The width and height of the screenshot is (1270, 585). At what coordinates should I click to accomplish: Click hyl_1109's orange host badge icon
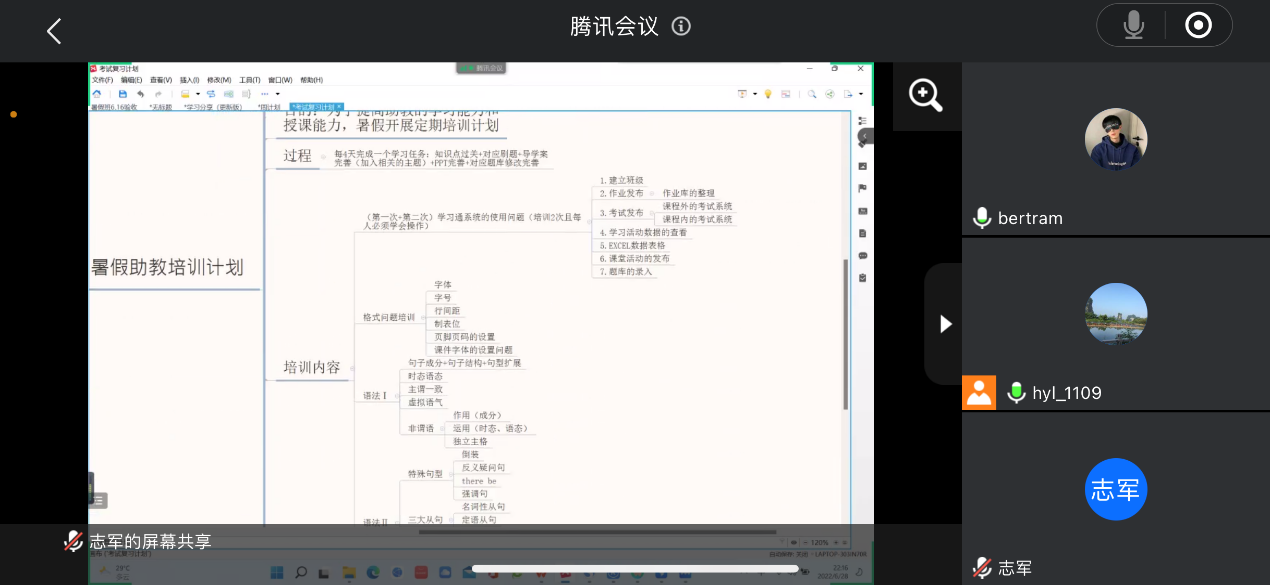point(979,393)
